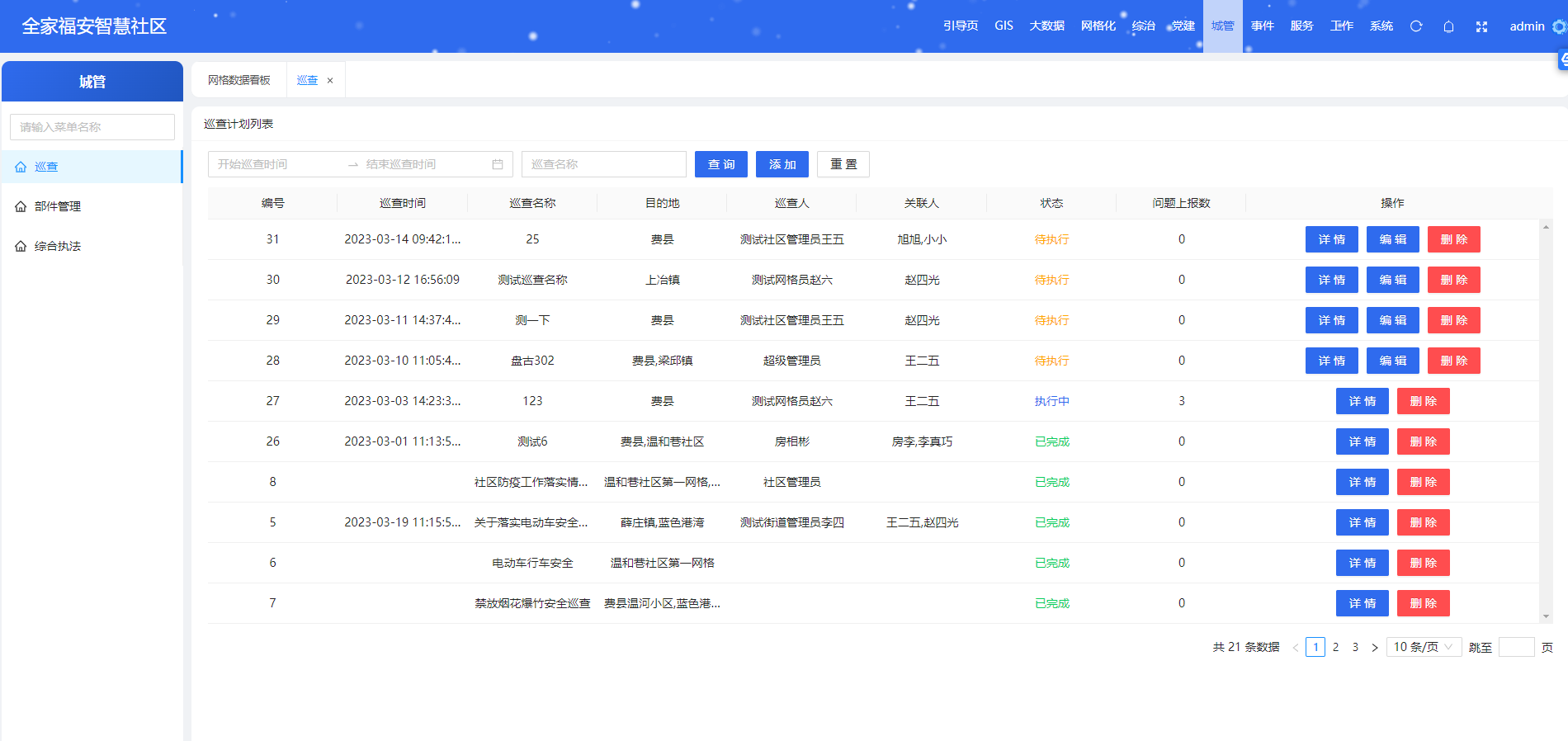The height and width of the screenshot is (741, 1568).
Task: Select 部件管理 in sidebar
Action: [92, 206]
